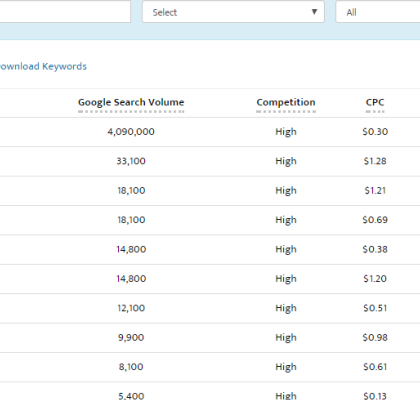
Task: Click the $0.69 CPC value
Action: [375, 220]
